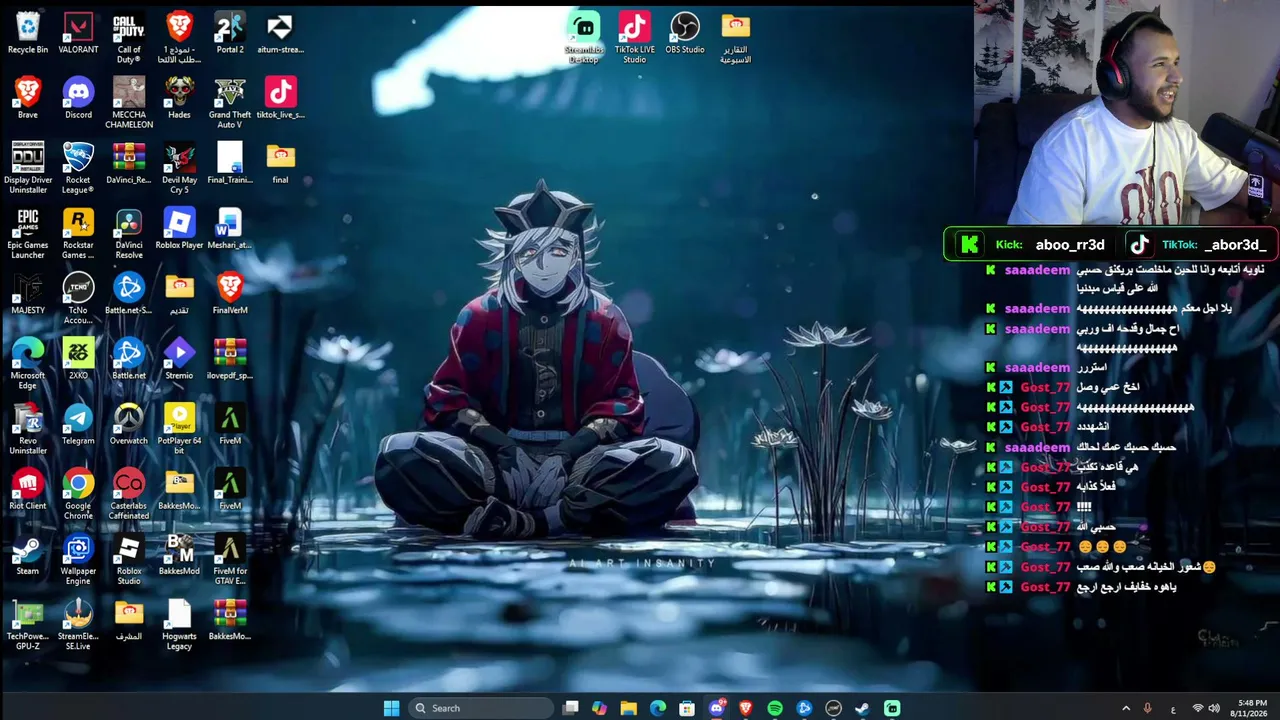This screenshot has height=720, width=1280.
Task: Select the تقديم folder on desktop
Action: coord(179,293)
